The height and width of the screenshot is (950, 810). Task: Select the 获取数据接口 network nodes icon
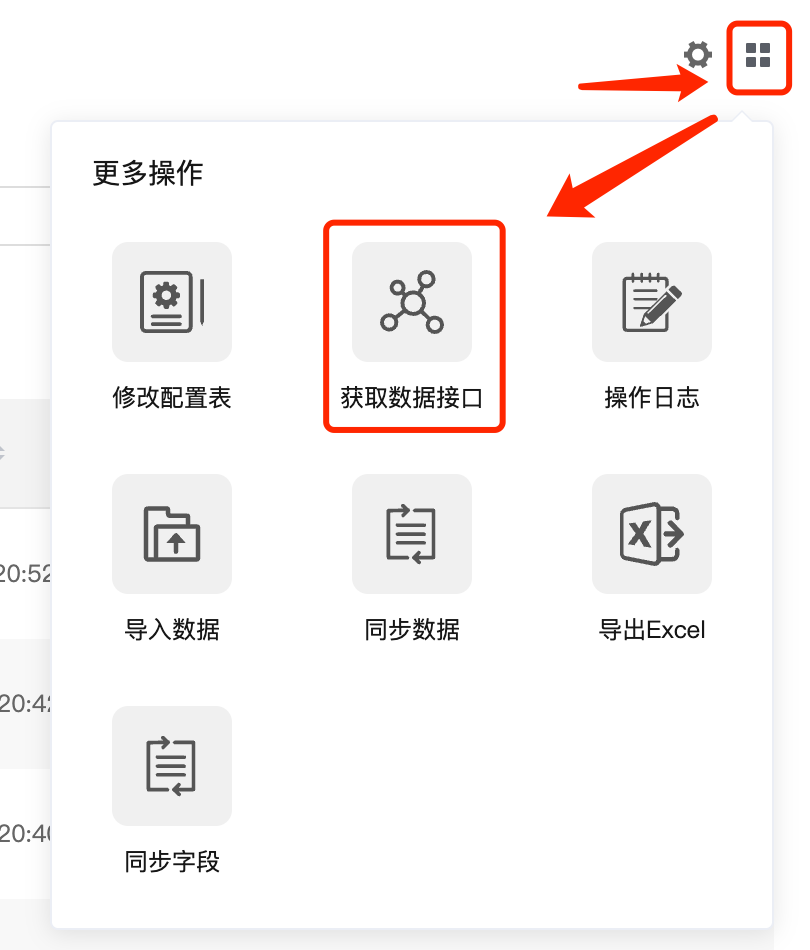(x=412, y=302)
